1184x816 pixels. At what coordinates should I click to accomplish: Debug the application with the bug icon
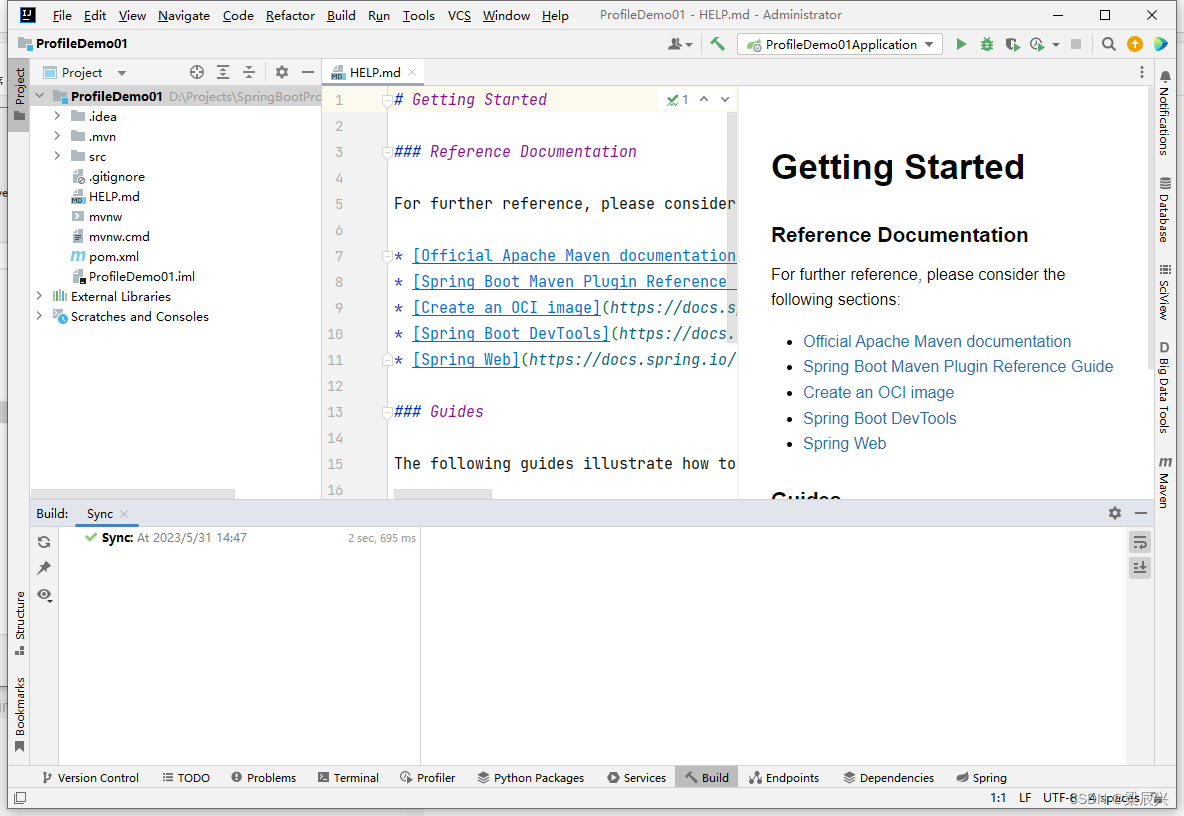[987, 45]
